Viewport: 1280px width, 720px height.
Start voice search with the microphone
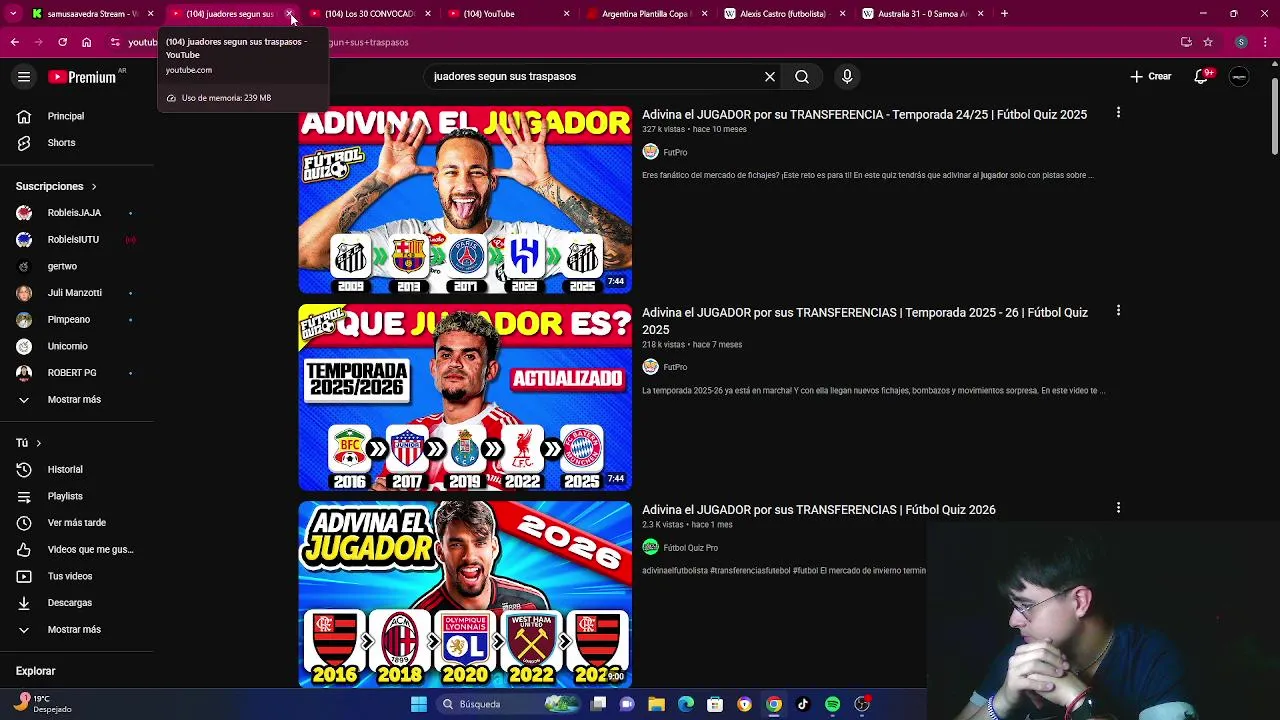[x=847, y=76]
